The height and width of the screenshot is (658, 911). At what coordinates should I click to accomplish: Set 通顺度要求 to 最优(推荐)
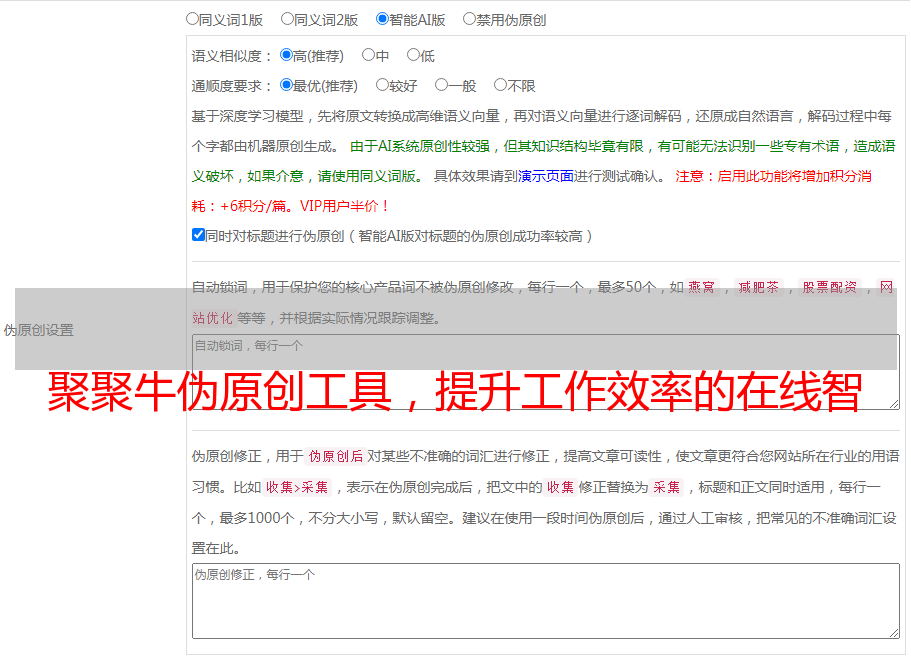[x=286, y=85]
